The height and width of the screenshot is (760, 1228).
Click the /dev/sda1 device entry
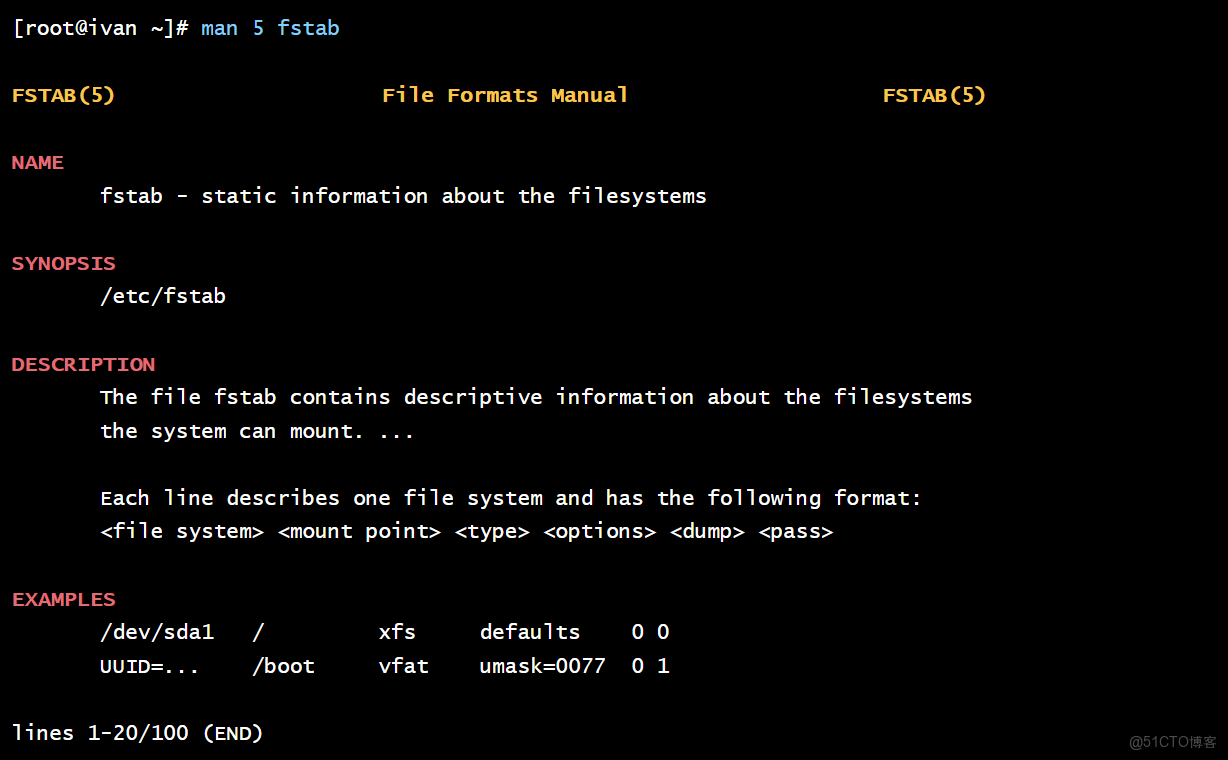coord(157,633)
